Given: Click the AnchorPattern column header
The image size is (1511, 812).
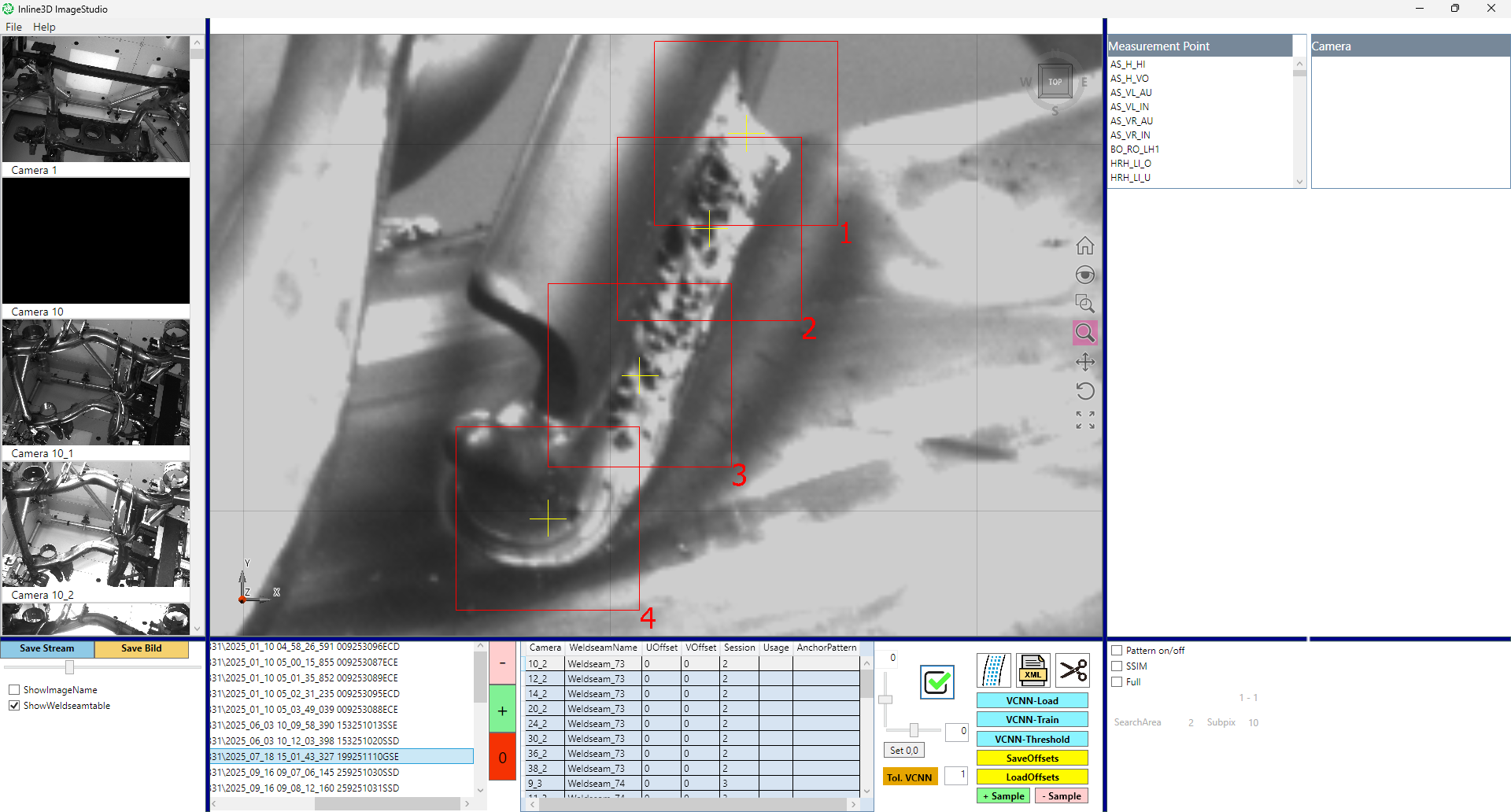Looking at the screenshot, I should 826,648.
